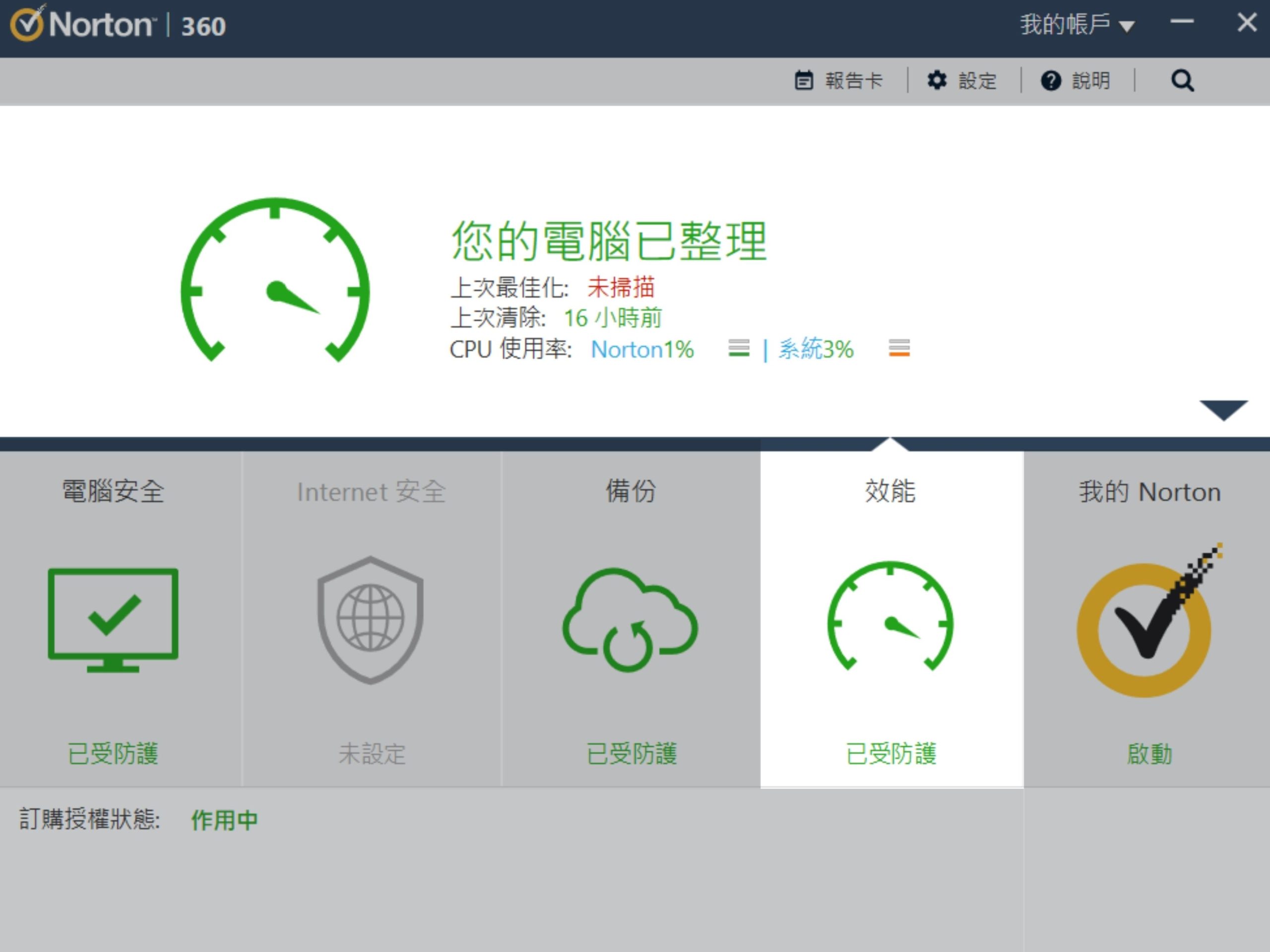
Task: Open the 我的帳戶 account dropdown
Action: coord(1077,25)
